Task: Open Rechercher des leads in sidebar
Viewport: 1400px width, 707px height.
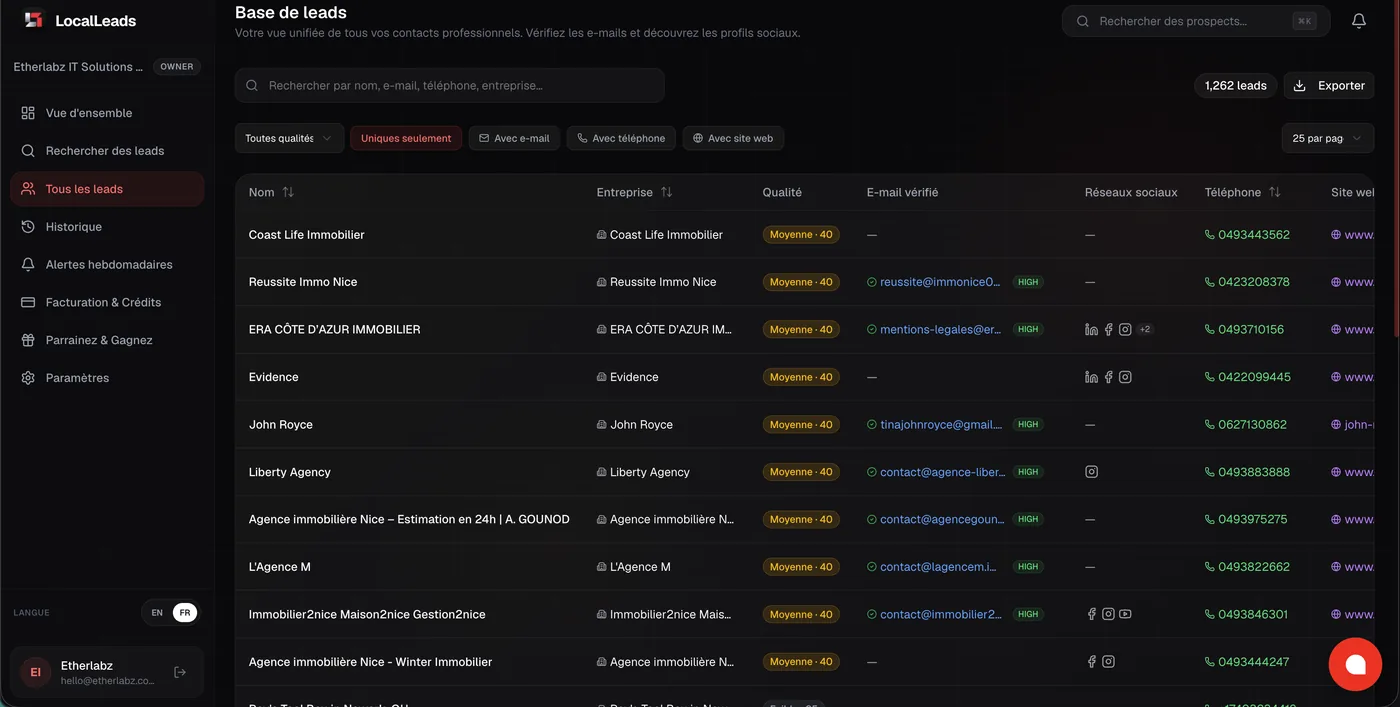Action: coord(107,151)
